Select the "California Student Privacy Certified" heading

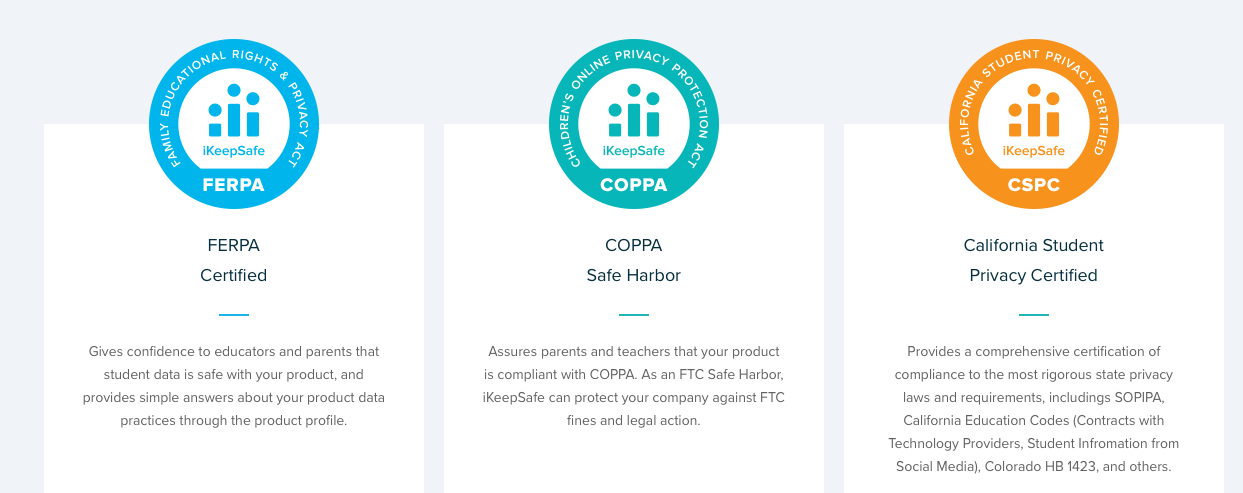coord(1034,260)
